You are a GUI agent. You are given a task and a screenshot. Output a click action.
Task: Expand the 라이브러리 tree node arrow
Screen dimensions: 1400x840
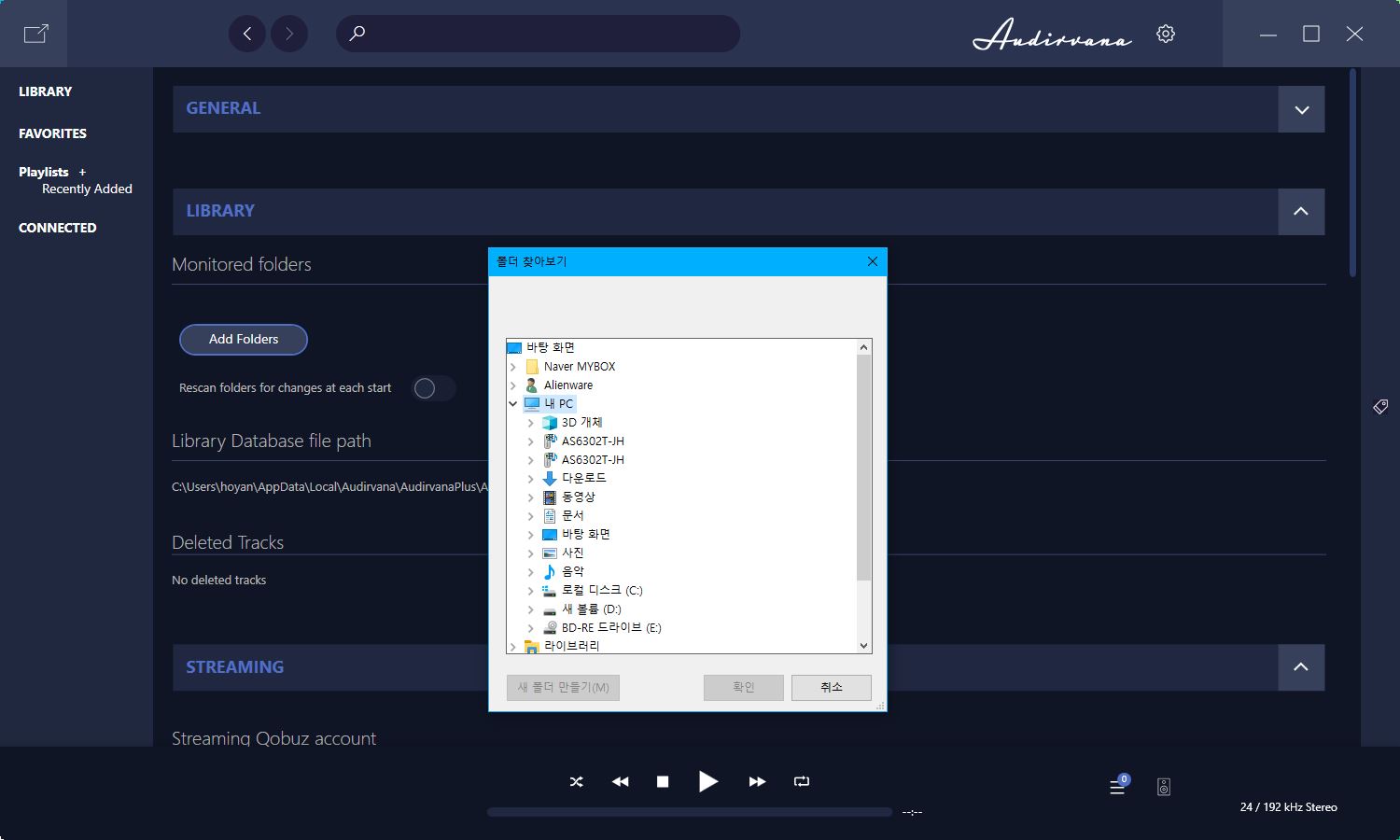(512, 646)
